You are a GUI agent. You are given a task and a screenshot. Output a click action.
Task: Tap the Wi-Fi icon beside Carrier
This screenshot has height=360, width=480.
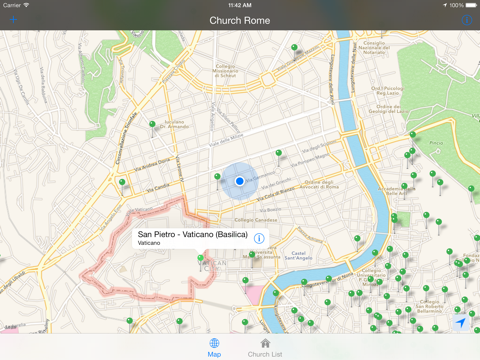26,5
